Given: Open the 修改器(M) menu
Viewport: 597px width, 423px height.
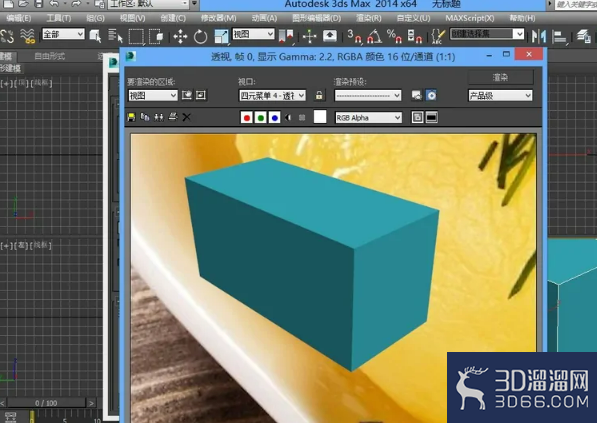Looking at the screenshot, I should point(219,18).
